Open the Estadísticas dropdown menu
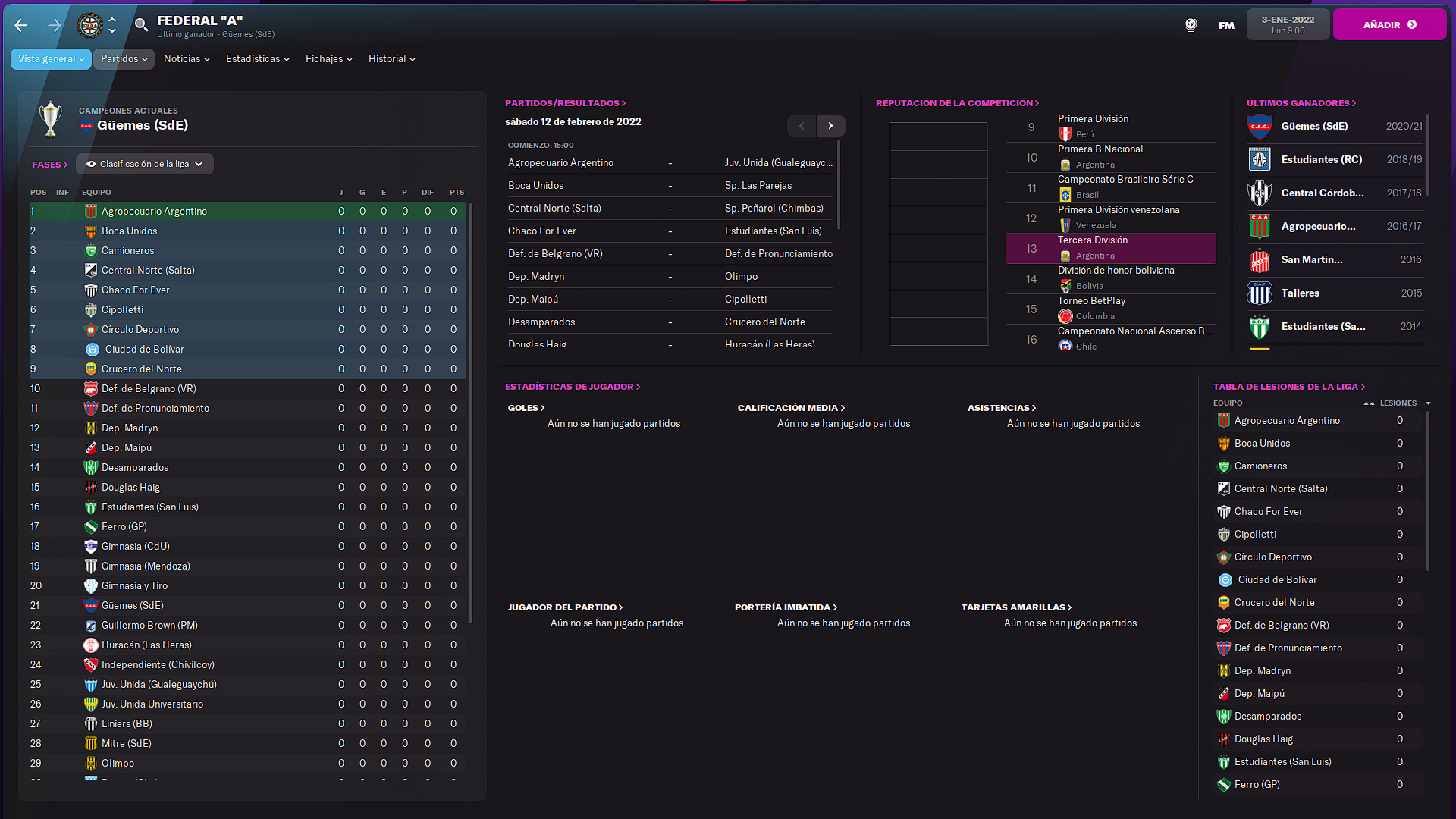The image size is (1456, 819). [x=258, y=59]
